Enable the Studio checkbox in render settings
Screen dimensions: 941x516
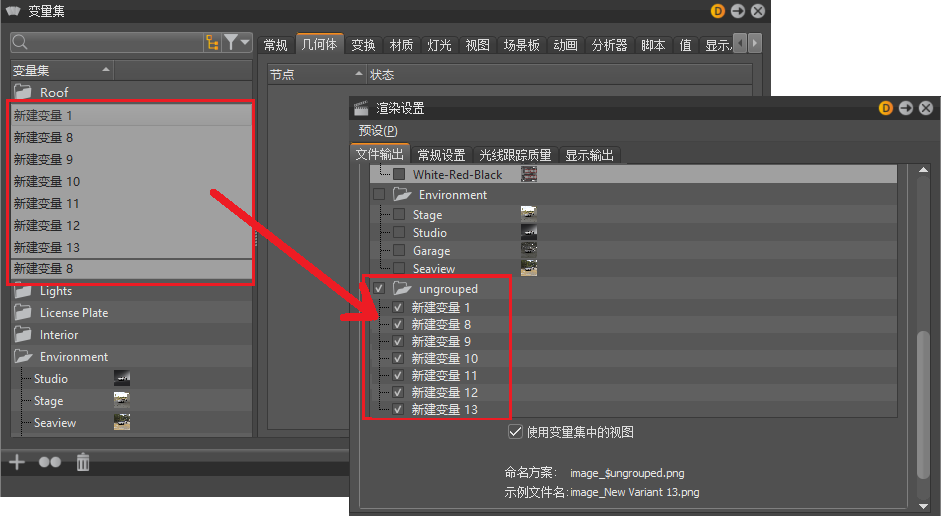399,232
